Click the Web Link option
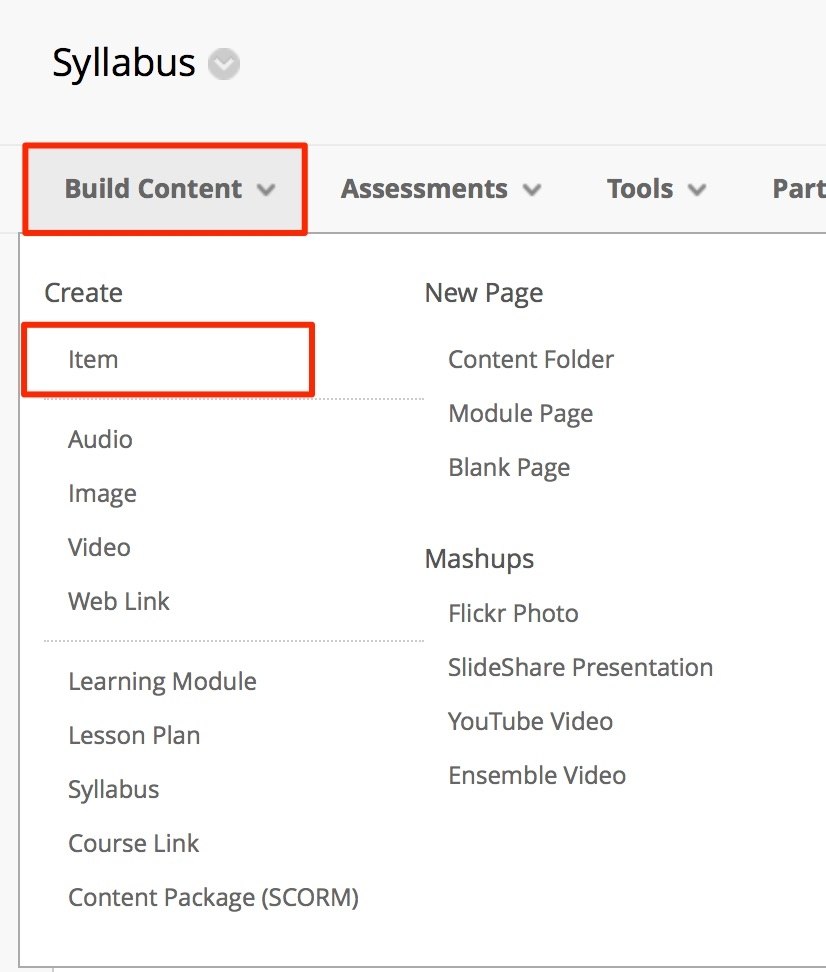 click(119, 602)
